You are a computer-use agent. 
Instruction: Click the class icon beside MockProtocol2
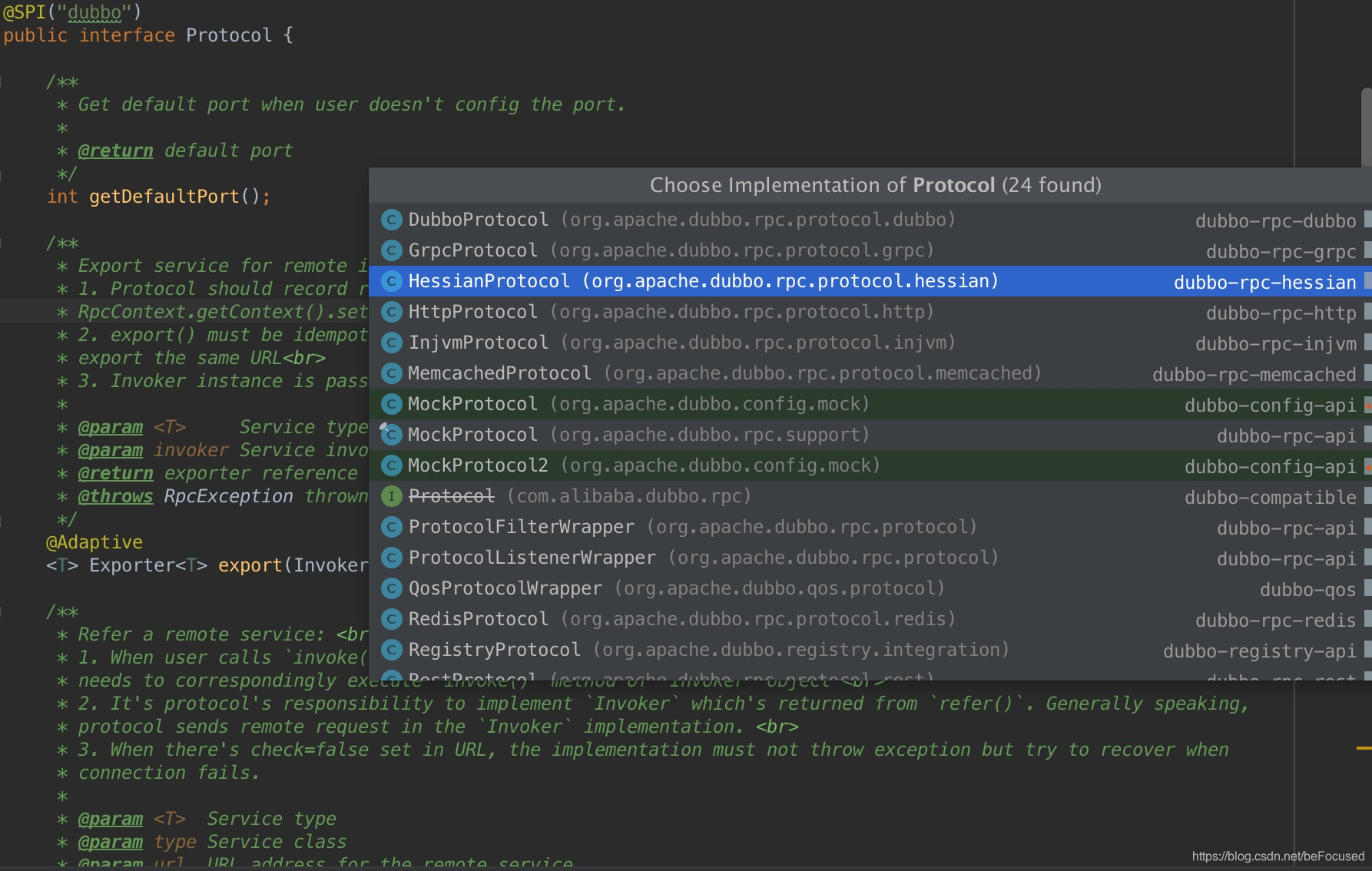[x=392, y=465]
